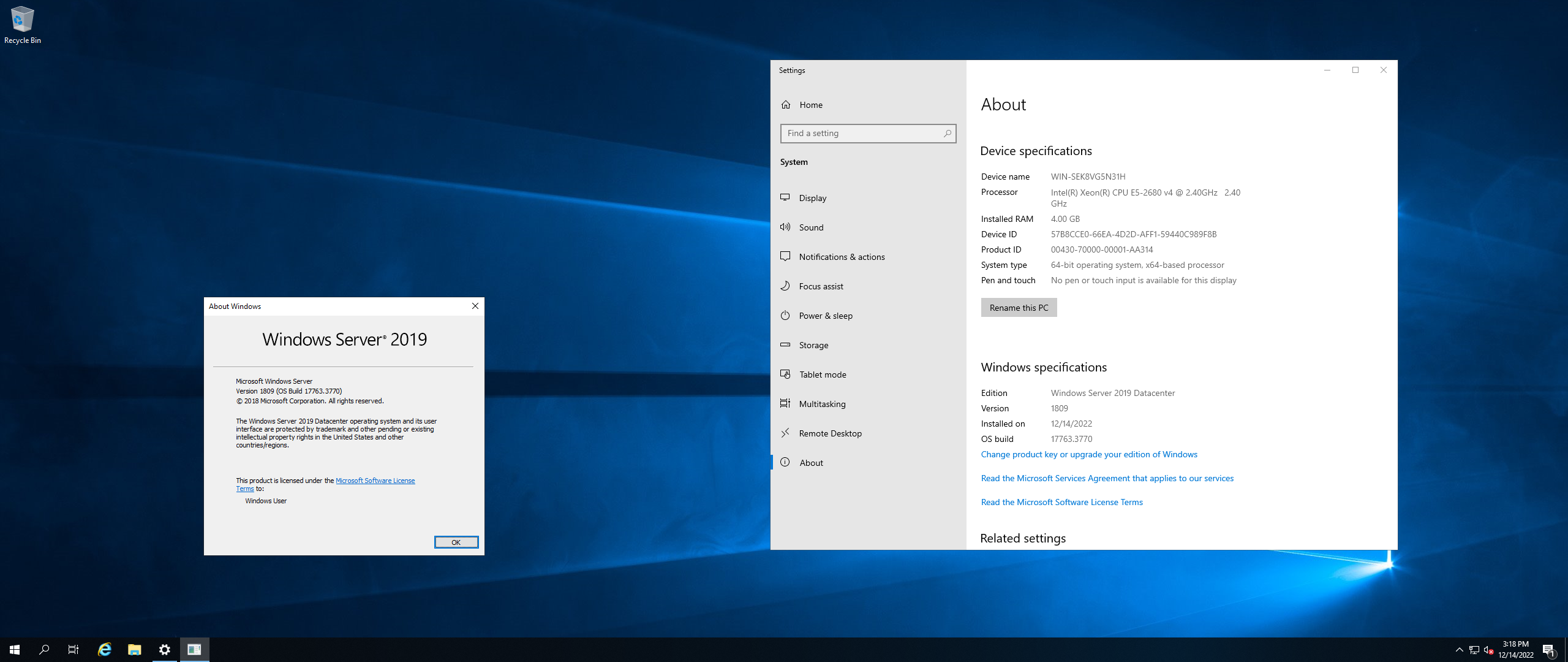Maximize the Settings window
Viewport: 1568px width, 662px height.
(x=1355, y=70)
